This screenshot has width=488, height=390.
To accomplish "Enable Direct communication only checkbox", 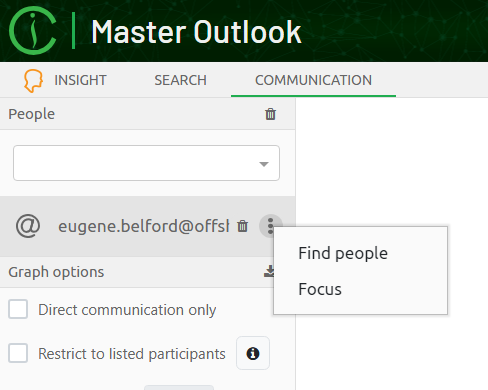I will (x=18, y=309).
